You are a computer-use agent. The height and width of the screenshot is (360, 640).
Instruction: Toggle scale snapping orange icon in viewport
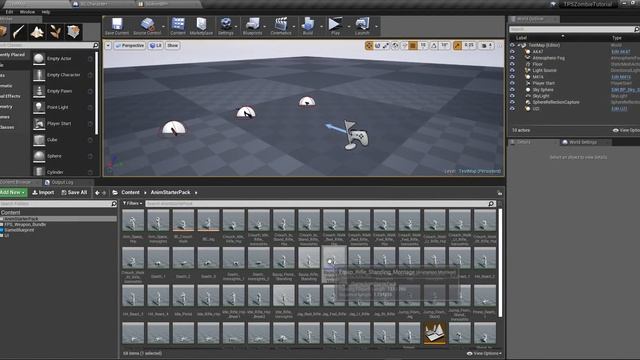[x=457, y=46]
